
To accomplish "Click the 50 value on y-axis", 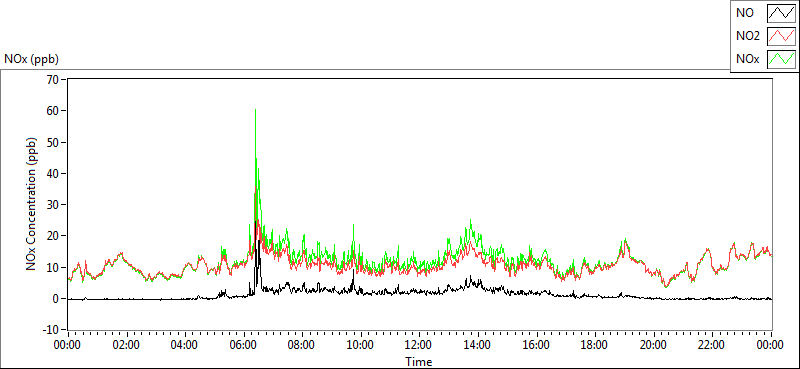I will click(53, 142).
